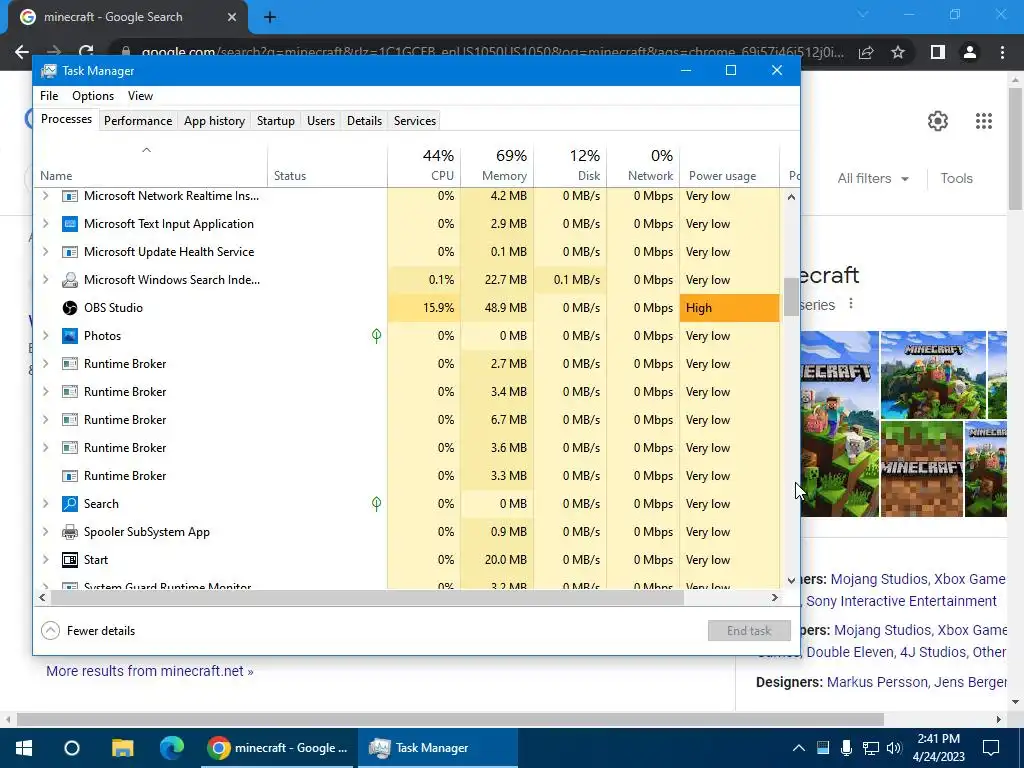Click the End task button
The image size is (1024, 768).
pyautogui.click(x=749, y=631)
